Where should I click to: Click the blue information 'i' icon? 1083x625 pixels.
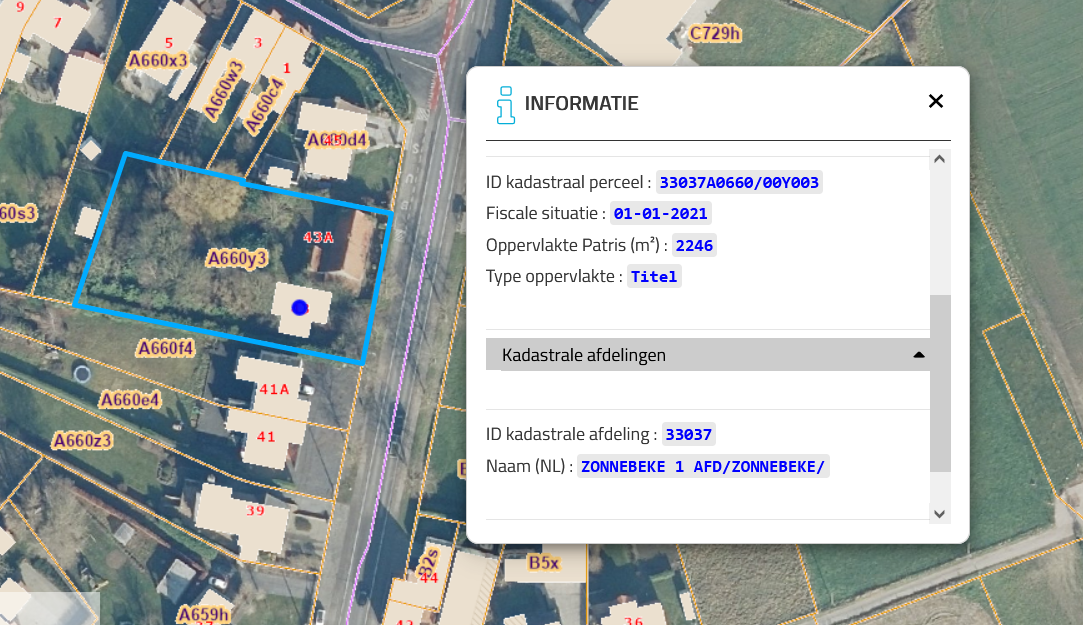(x=506, y=104)
